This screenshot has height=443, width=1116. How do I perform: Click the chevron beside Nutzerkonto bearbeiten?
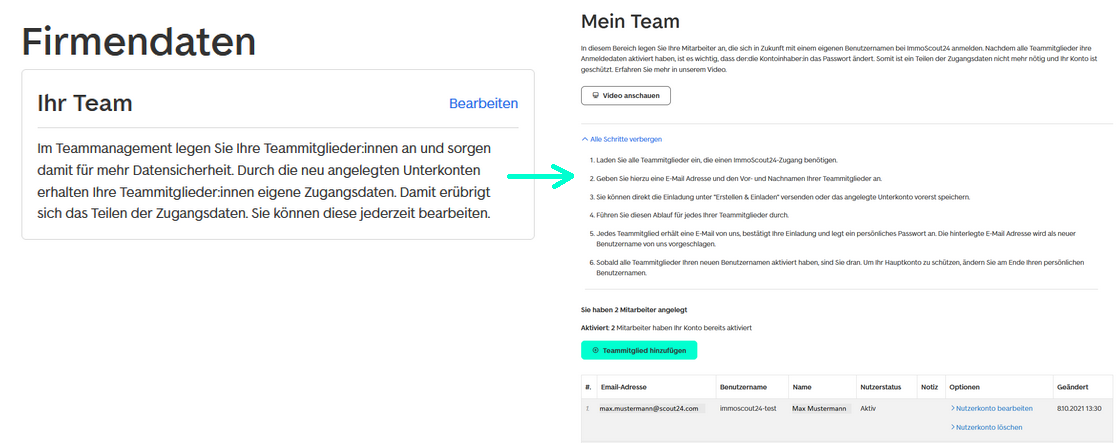[952, 408]
